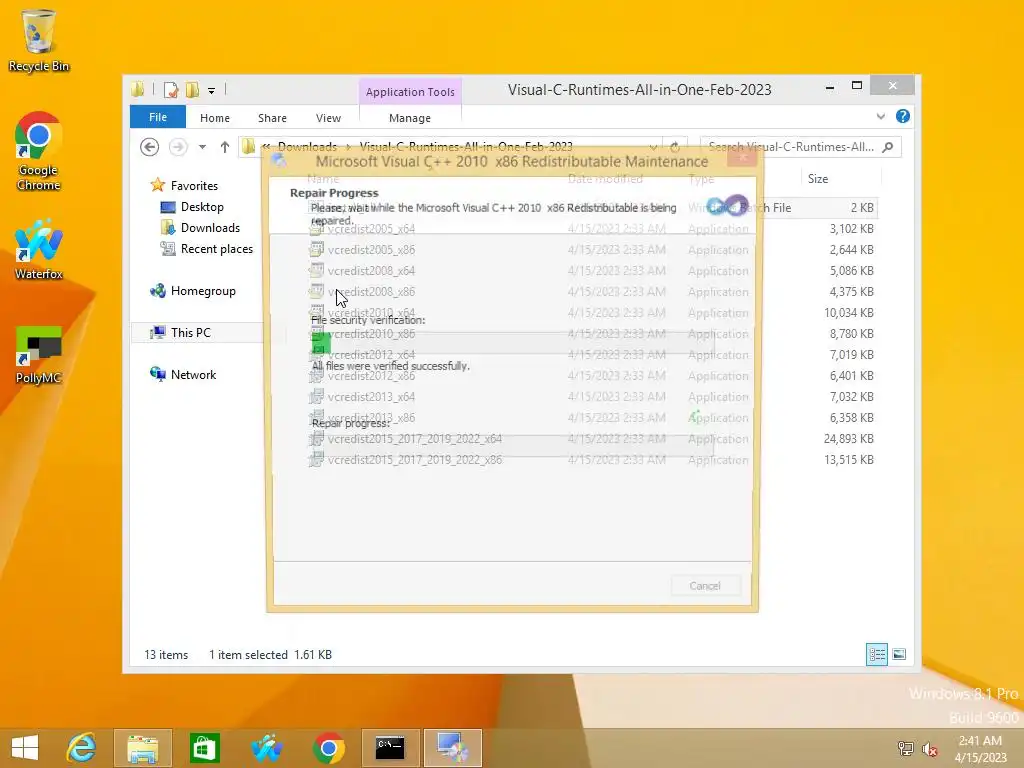
Task: Expand the ribbon with the chevron
Action: pyautogui.click(x=881, y=116)
